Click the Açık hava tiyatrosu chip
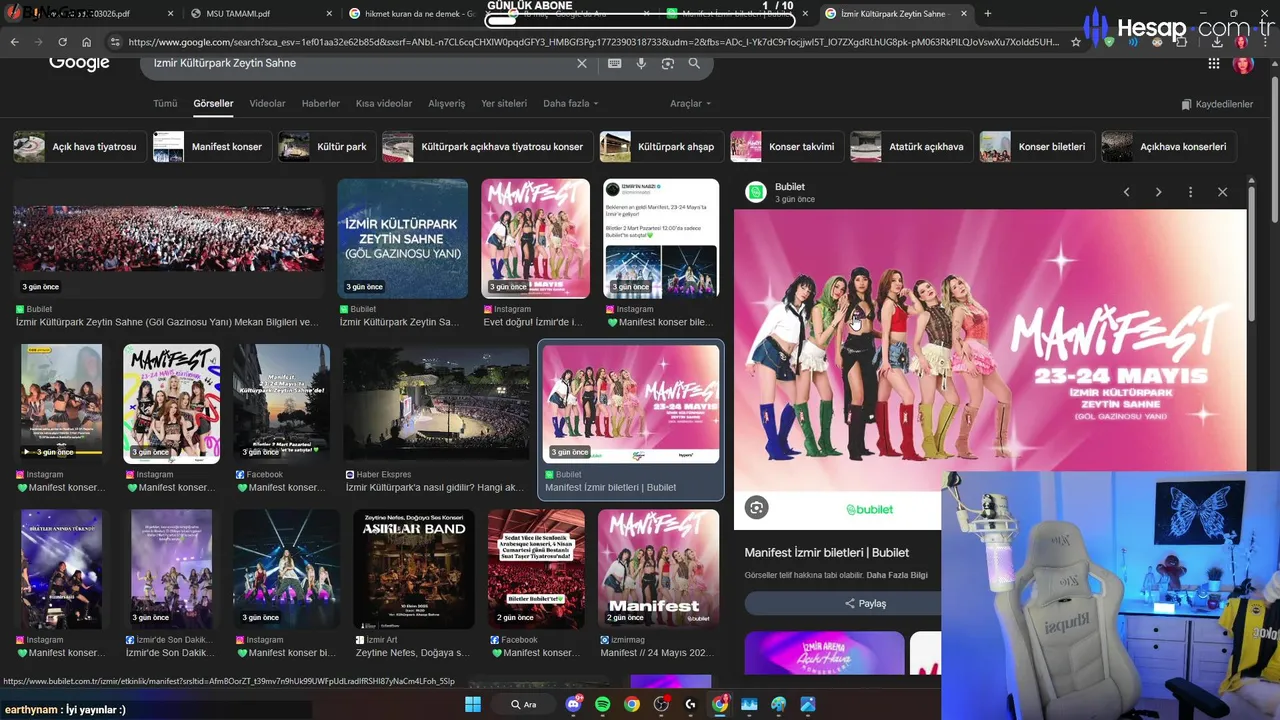 (x=80, y=146)
